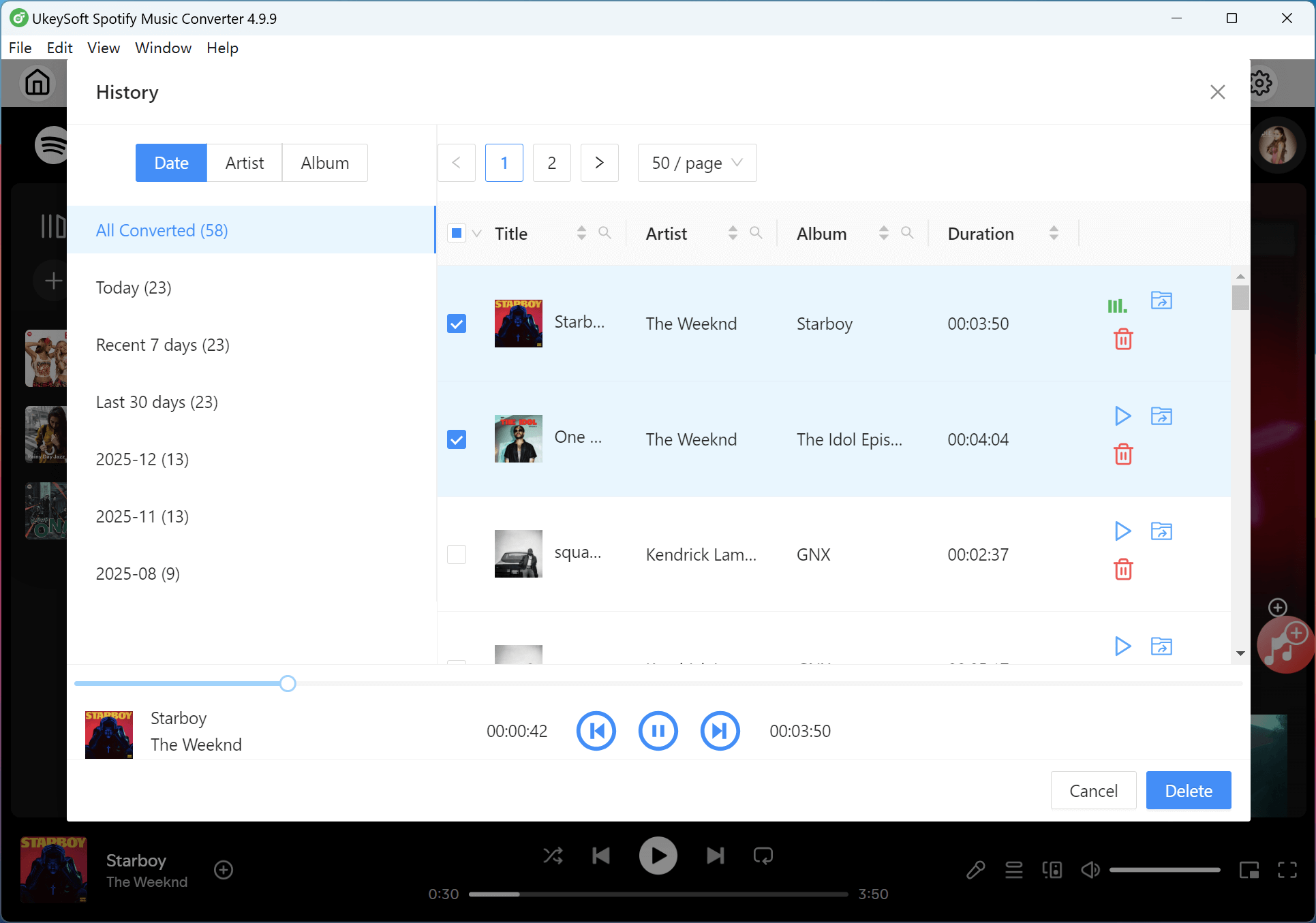Open the Edit menu
The image size is (1316, 923).
60,48
